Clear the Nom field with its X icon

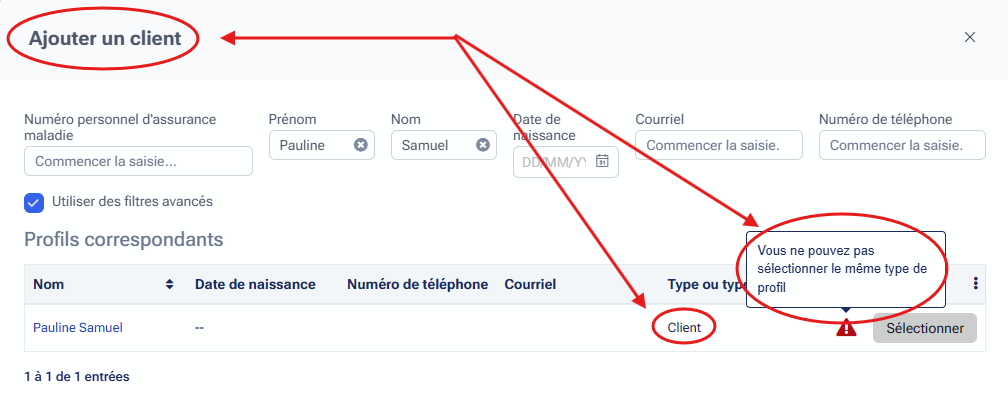[483, 145]
